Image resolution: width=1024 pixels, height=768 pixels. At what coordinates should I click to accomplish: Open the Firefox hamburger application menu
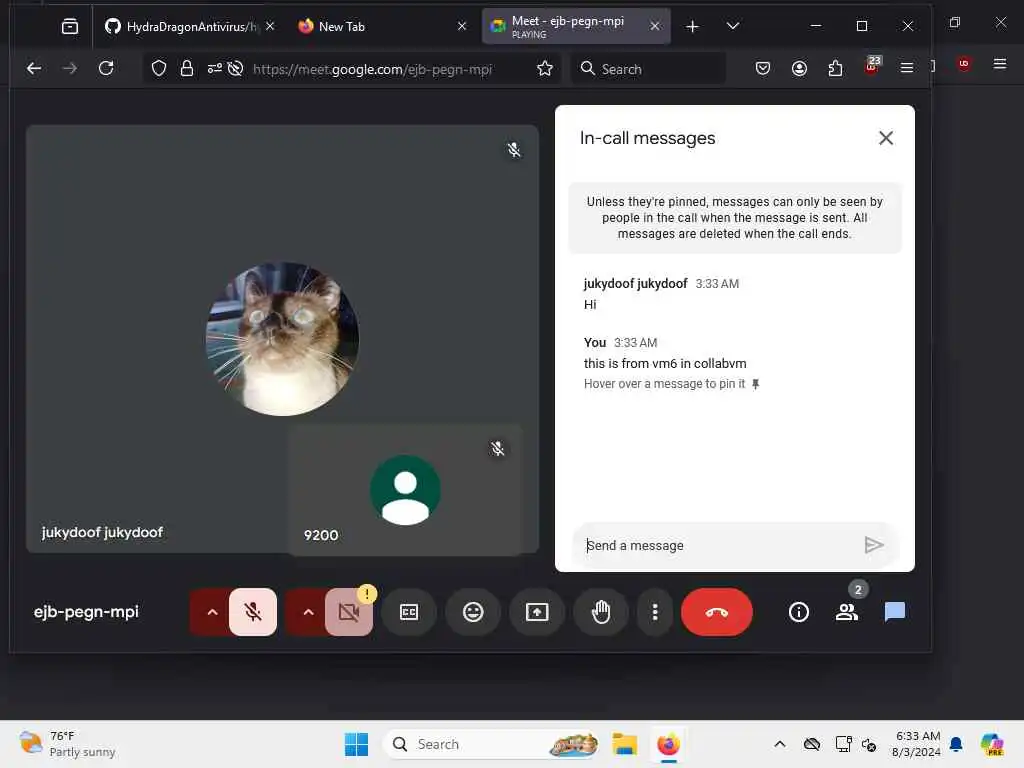906,68
